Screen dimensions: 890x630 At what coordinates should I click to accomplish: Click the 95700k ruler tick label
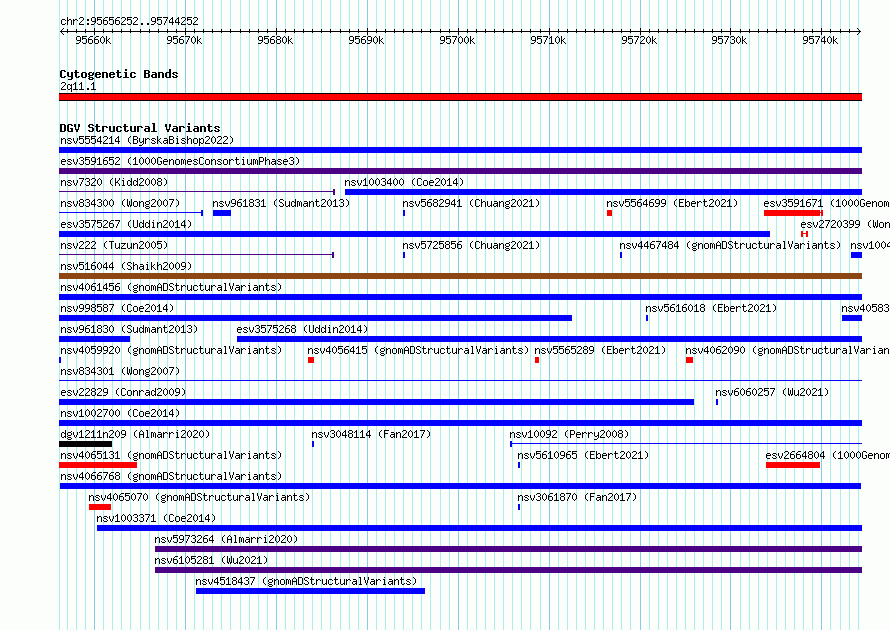click(457, 40)
